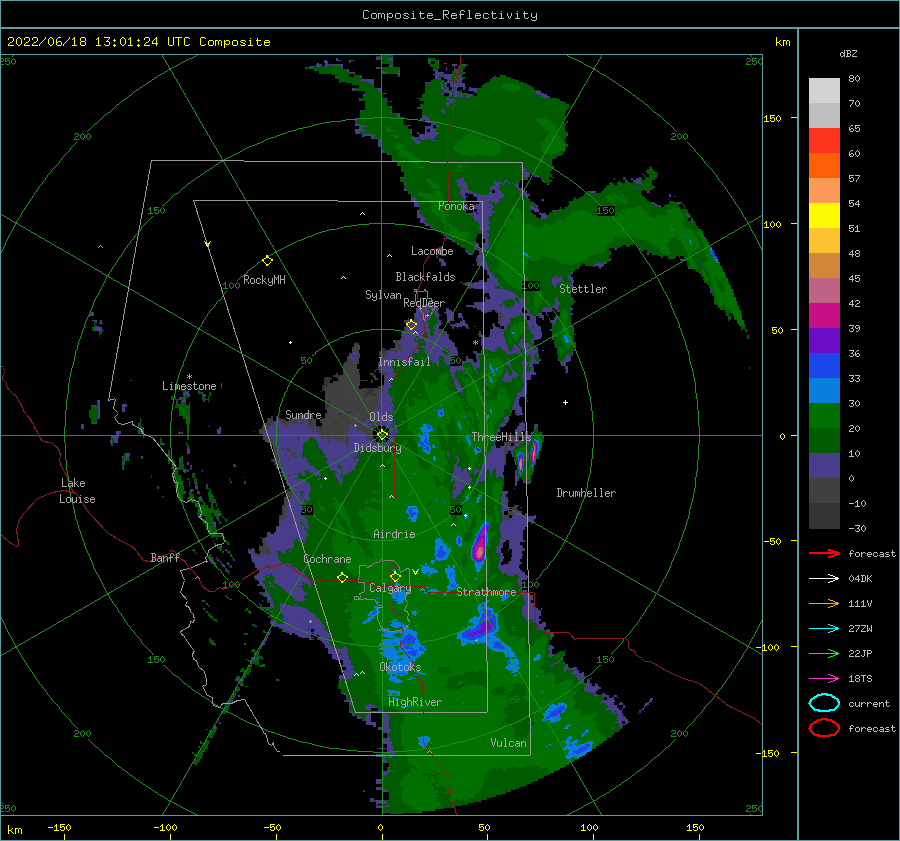Click the Composite_Reflectivity title text

pos(449,15)
